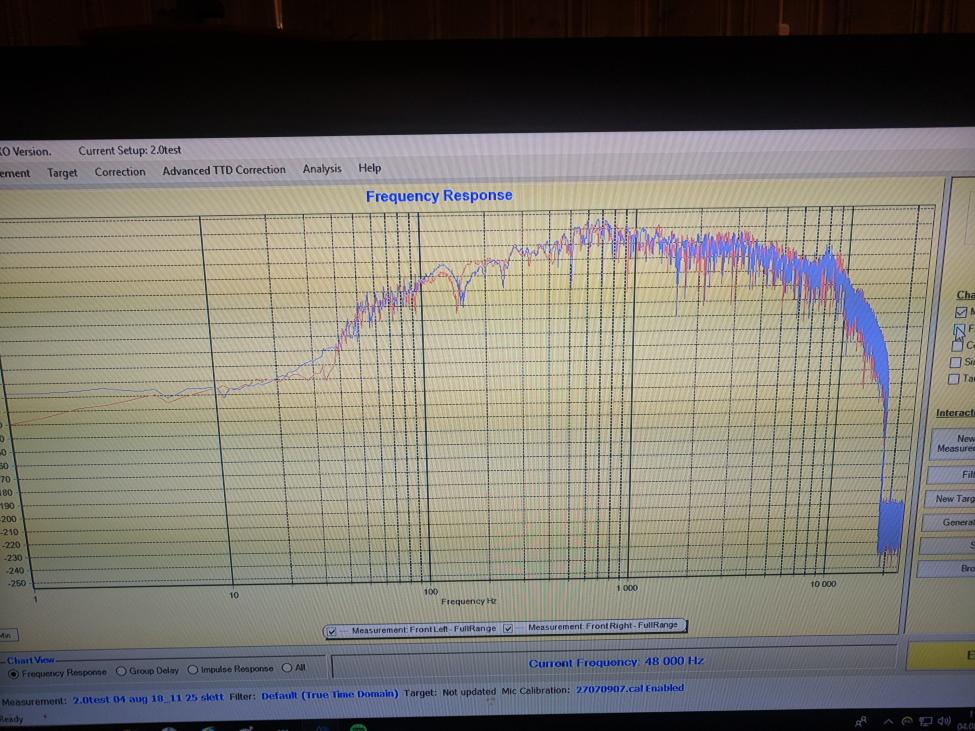Select Group Delay chart view
The image size is (975, 731).
tap(121, 671)
